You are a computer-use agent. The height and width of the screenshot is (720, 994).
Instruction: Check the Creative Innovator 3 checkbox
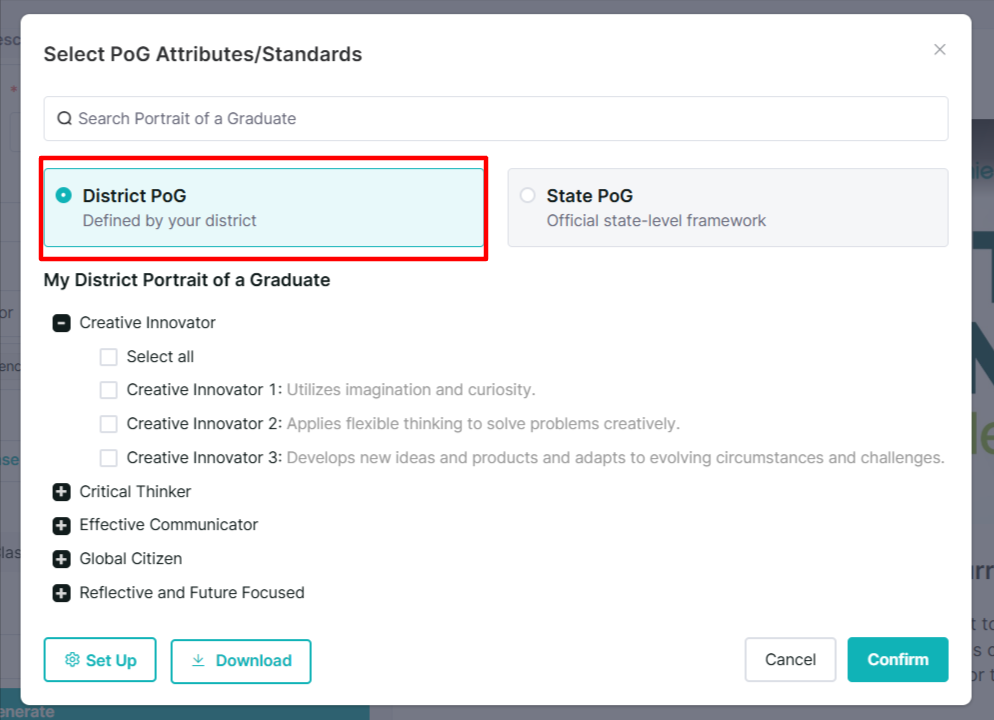[x=108, y=458]
